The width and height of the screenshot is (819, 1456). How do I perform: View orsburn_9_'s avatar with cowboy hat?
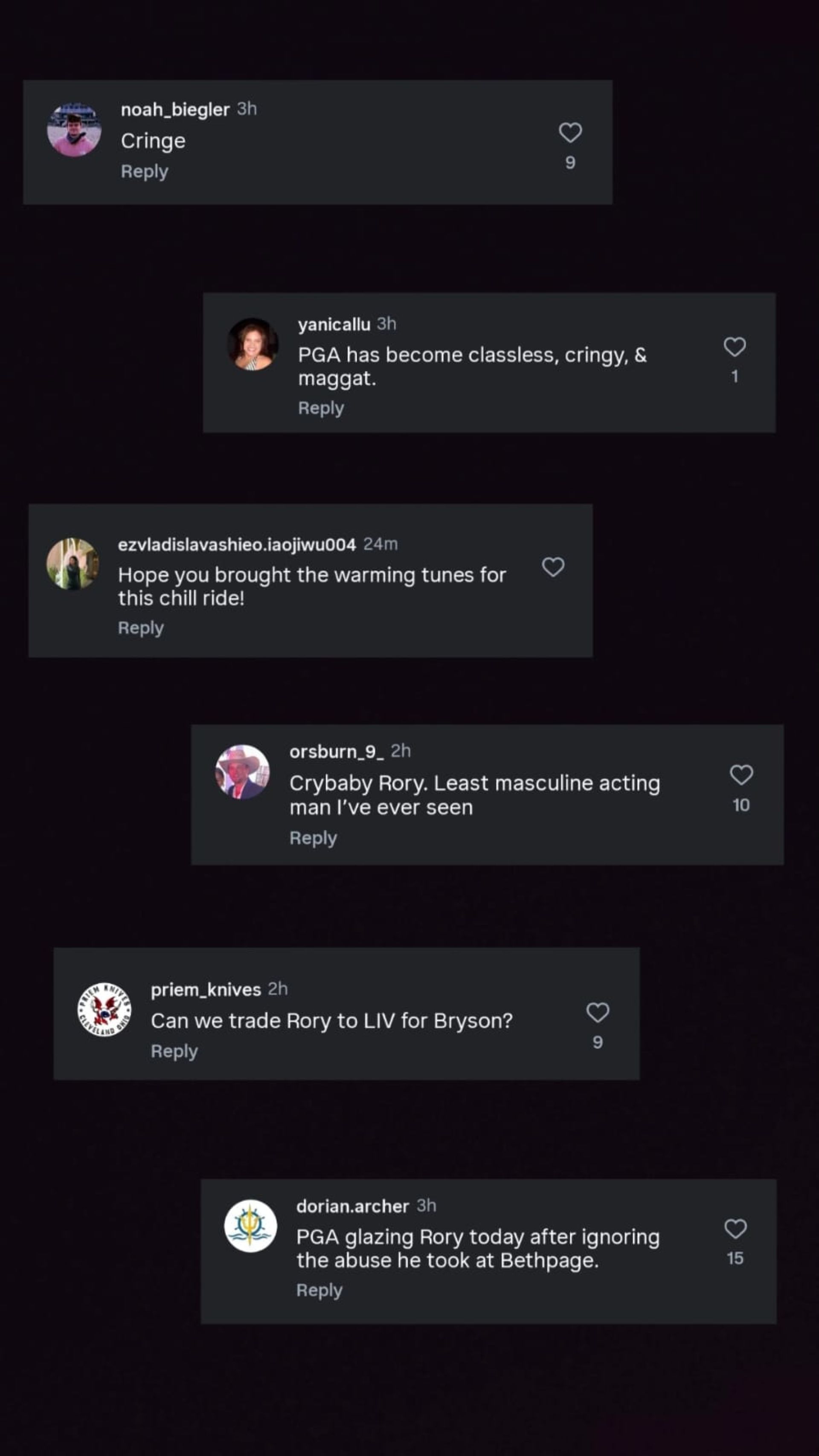pos(242,772)
